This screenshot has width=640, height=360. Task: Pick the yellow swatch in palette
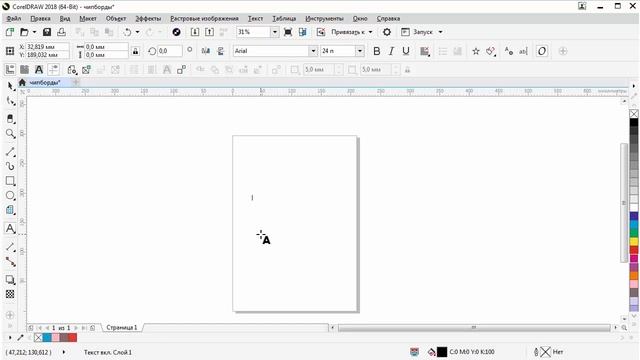(x=633, y=242)
